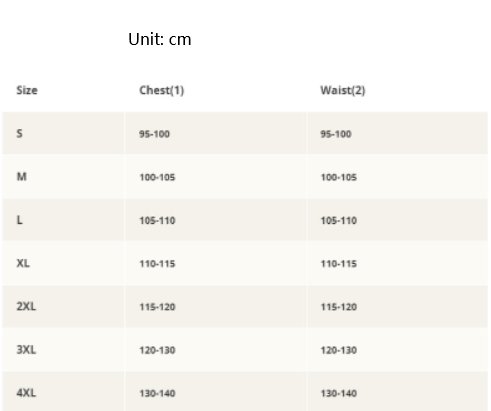Select the L size row label
The height and width of the screenshot is (411, 491).
[x=20, y=220]
